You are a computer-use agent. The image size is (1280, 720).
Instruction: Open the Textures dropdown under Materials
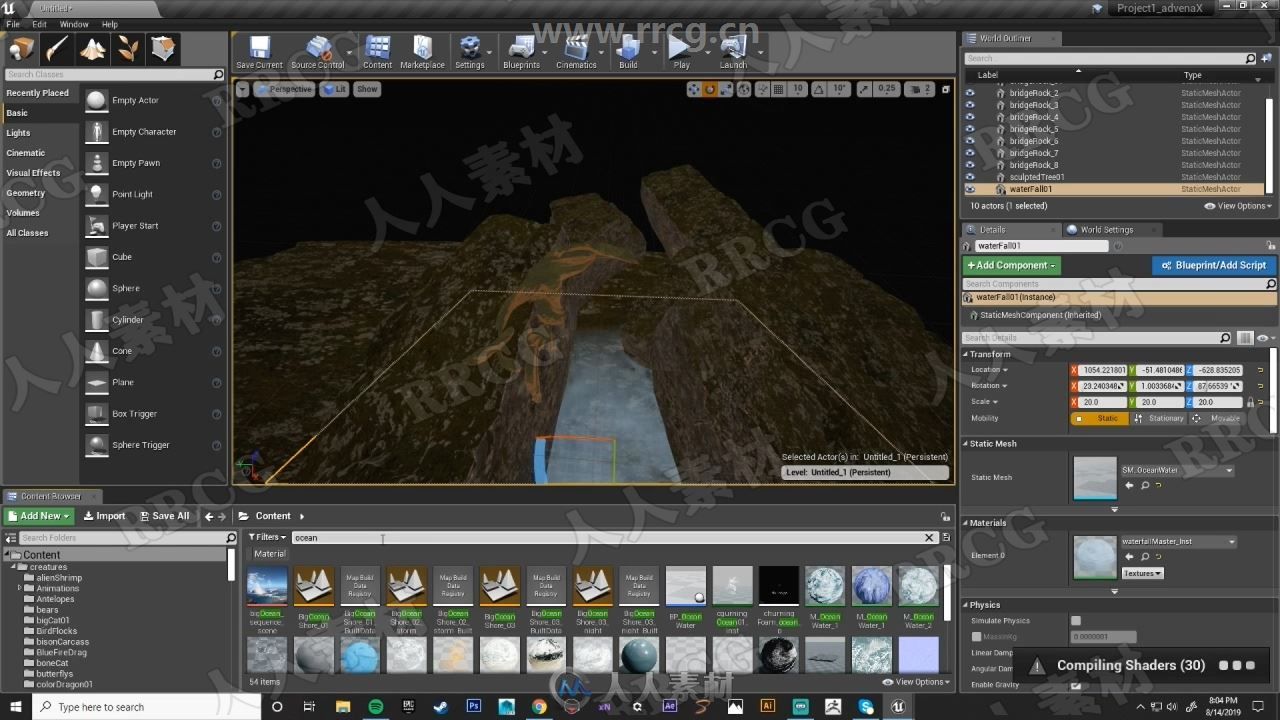pyautogui.click(x=1142, y=573)
